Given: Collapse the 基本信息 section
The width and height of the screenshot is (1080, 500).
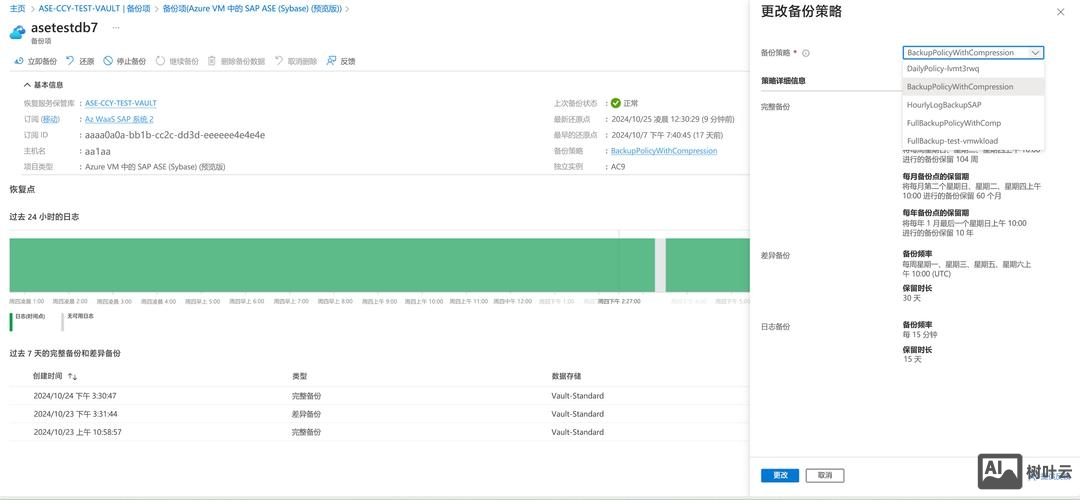Looking at the screenshot, I should pos(43,85).
